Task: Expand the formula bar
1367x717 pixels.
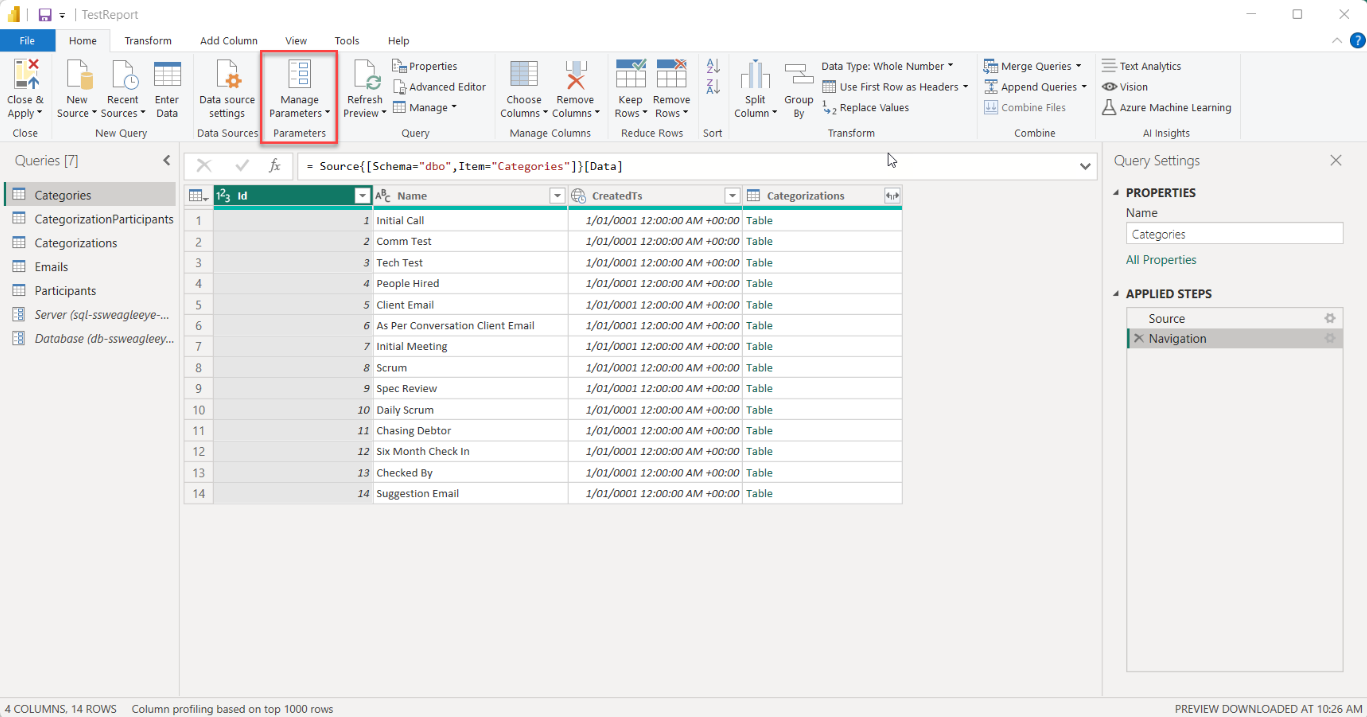Action: [x=1086, y=166]
